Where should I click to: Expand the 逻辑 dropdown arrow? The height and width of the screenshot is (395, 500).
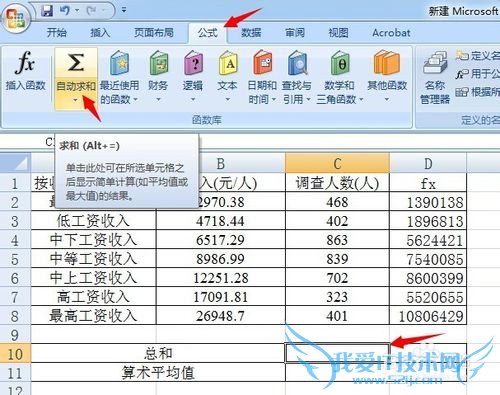(193, 99)
